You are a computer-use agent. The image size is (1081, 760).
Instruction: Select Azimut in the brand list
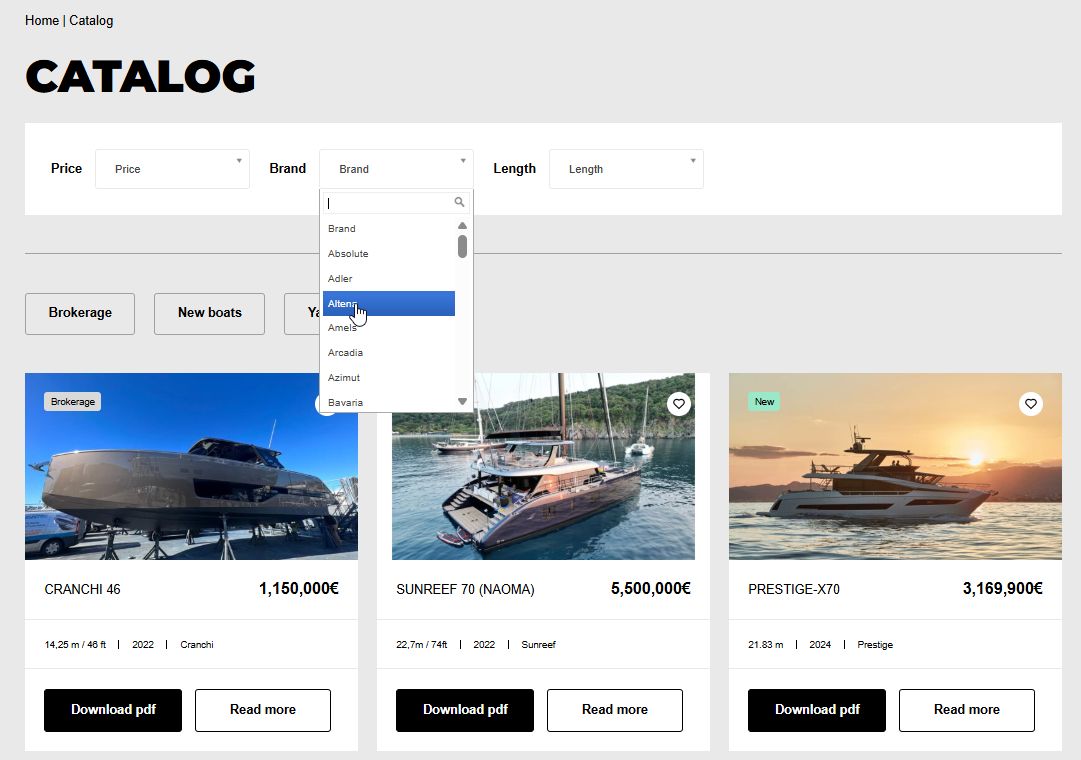pyautogui.click(x=344, y=378)
